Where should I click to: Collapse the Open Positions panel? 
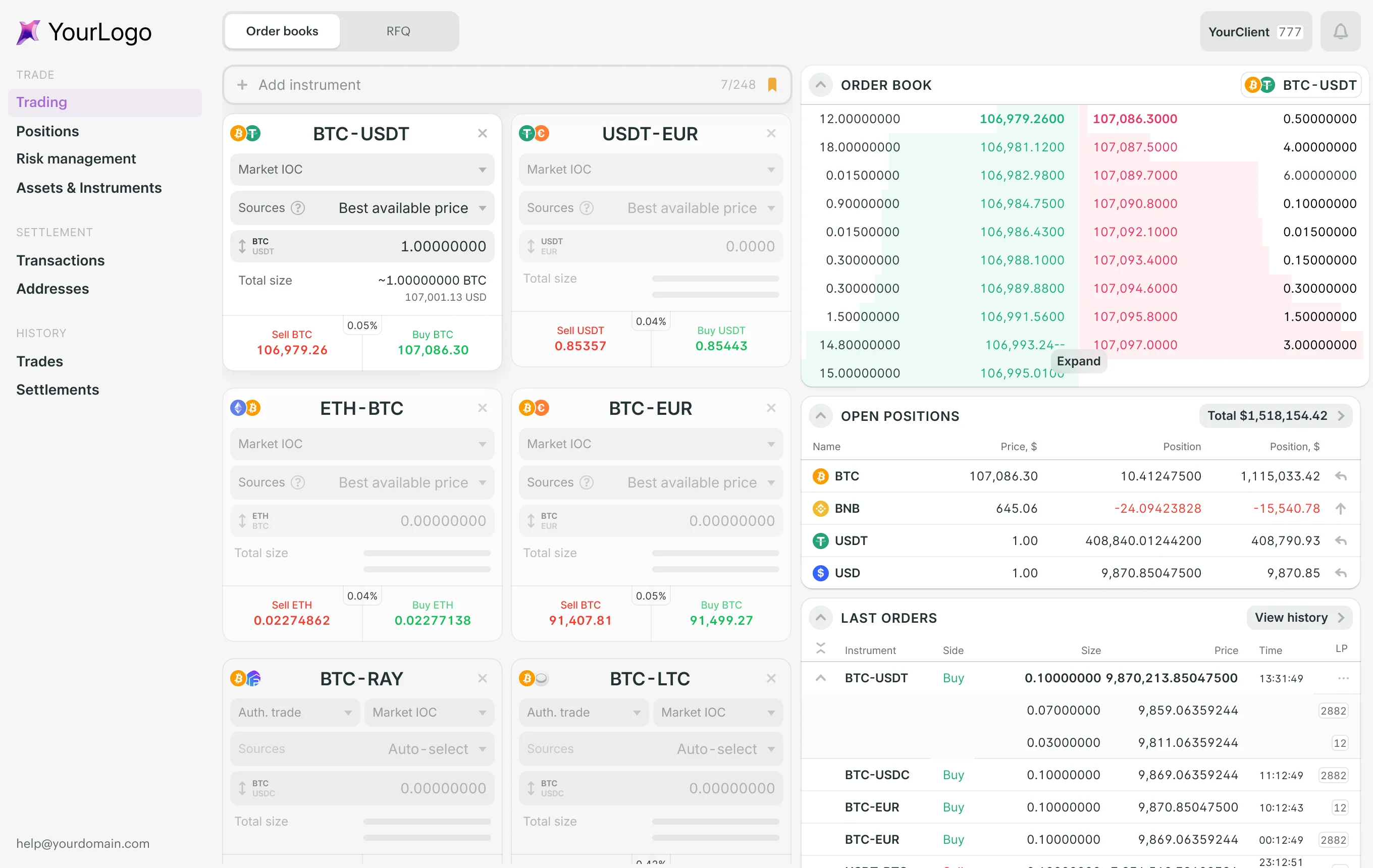pyautogui.click(x=820, y=415)
